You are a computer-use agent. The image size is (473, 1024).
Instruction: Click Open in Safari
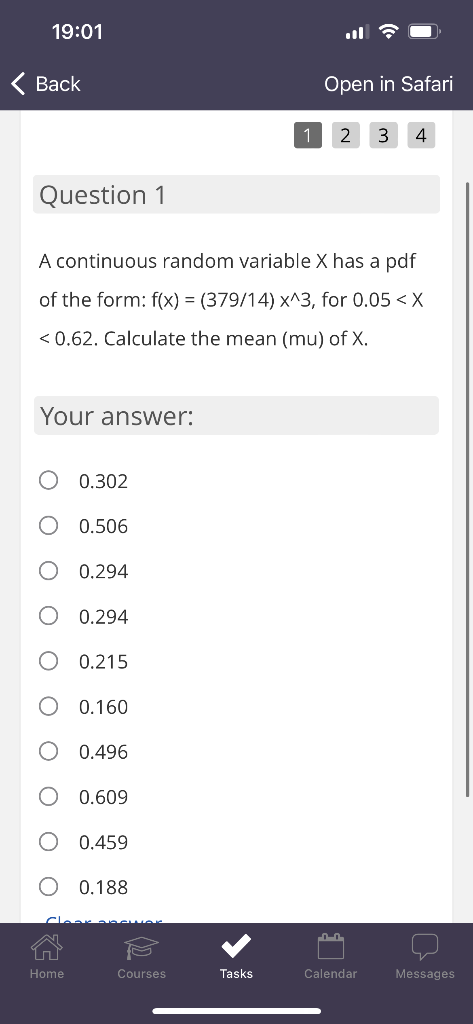[x=388, y=84]
